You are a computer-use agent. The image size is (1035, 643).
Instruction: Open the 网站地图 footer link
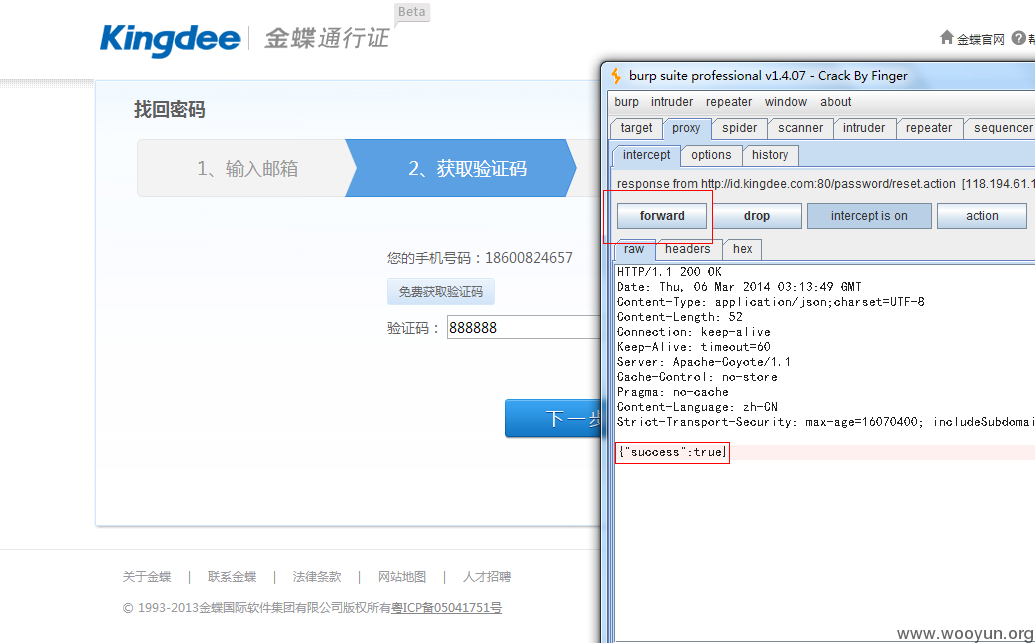401,576
